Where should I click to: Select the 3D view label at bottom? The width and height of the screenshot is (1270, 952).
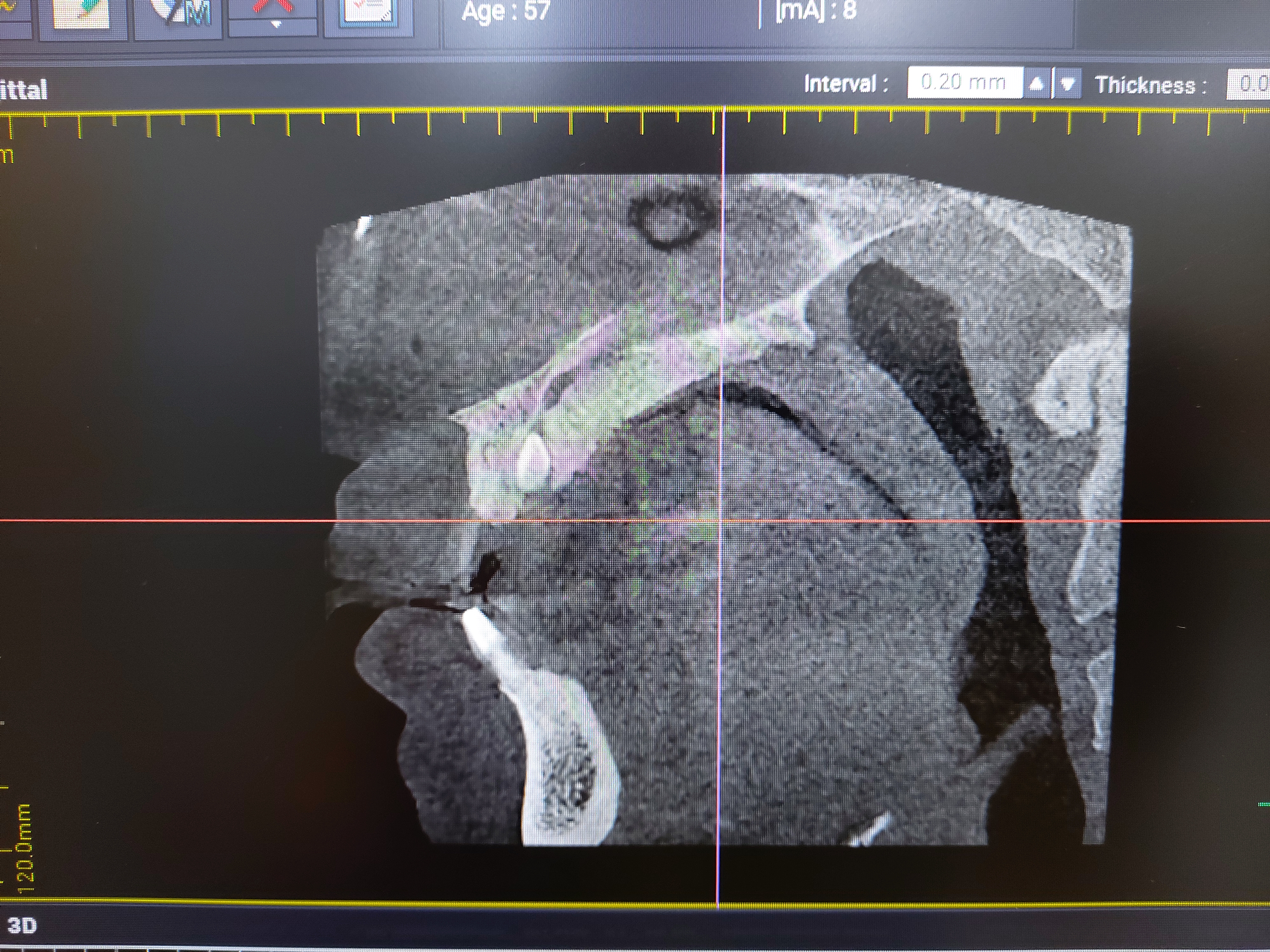coord(22,926)
